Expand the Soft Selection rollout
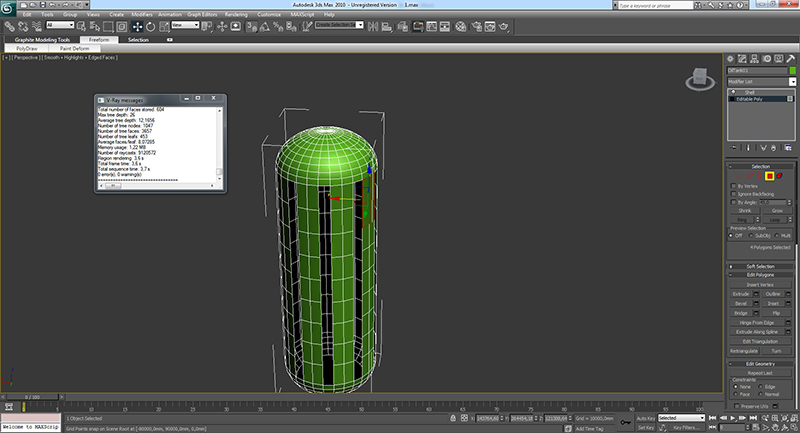The image size is (800, 433). (760, 266)
